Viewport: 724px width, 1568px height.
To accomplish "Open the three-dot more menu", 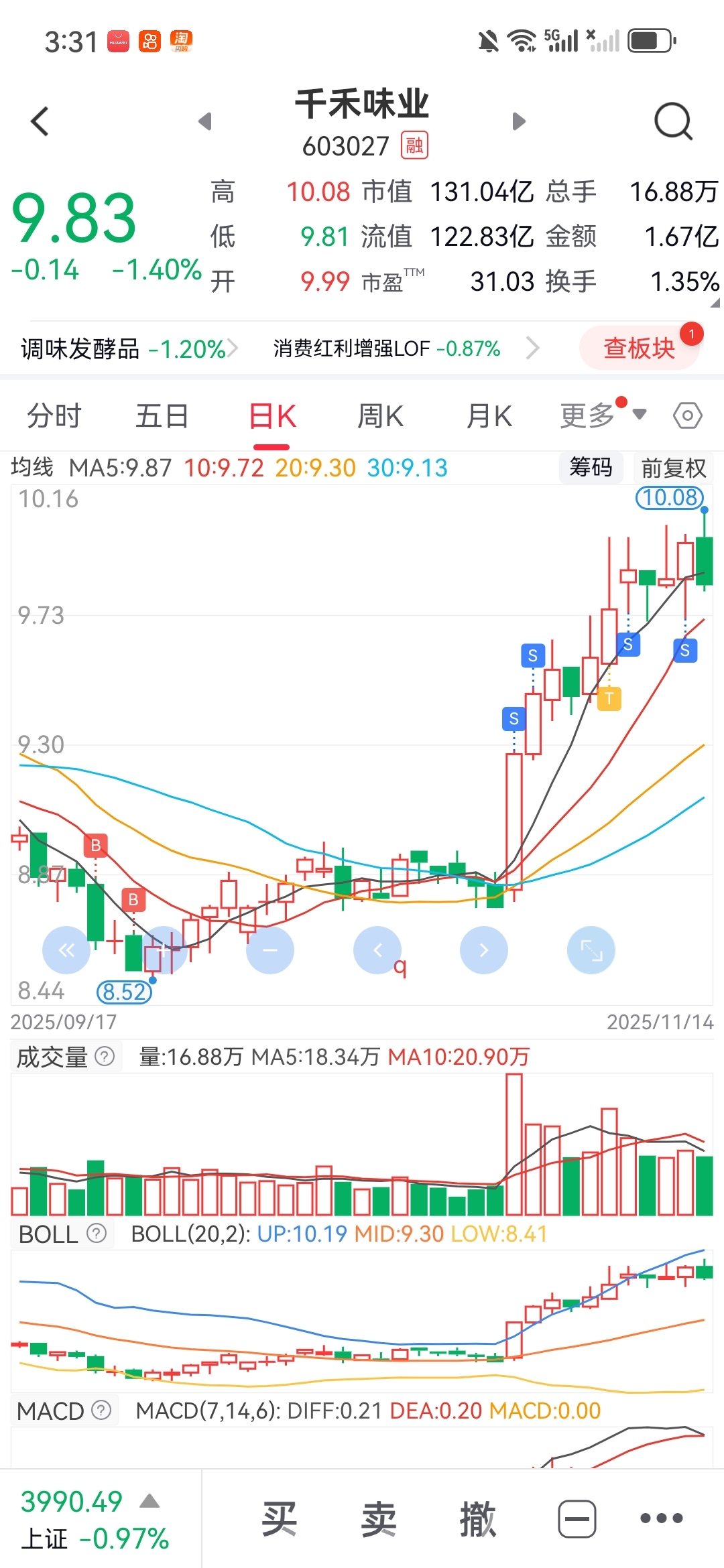I will click(662, 1518).
